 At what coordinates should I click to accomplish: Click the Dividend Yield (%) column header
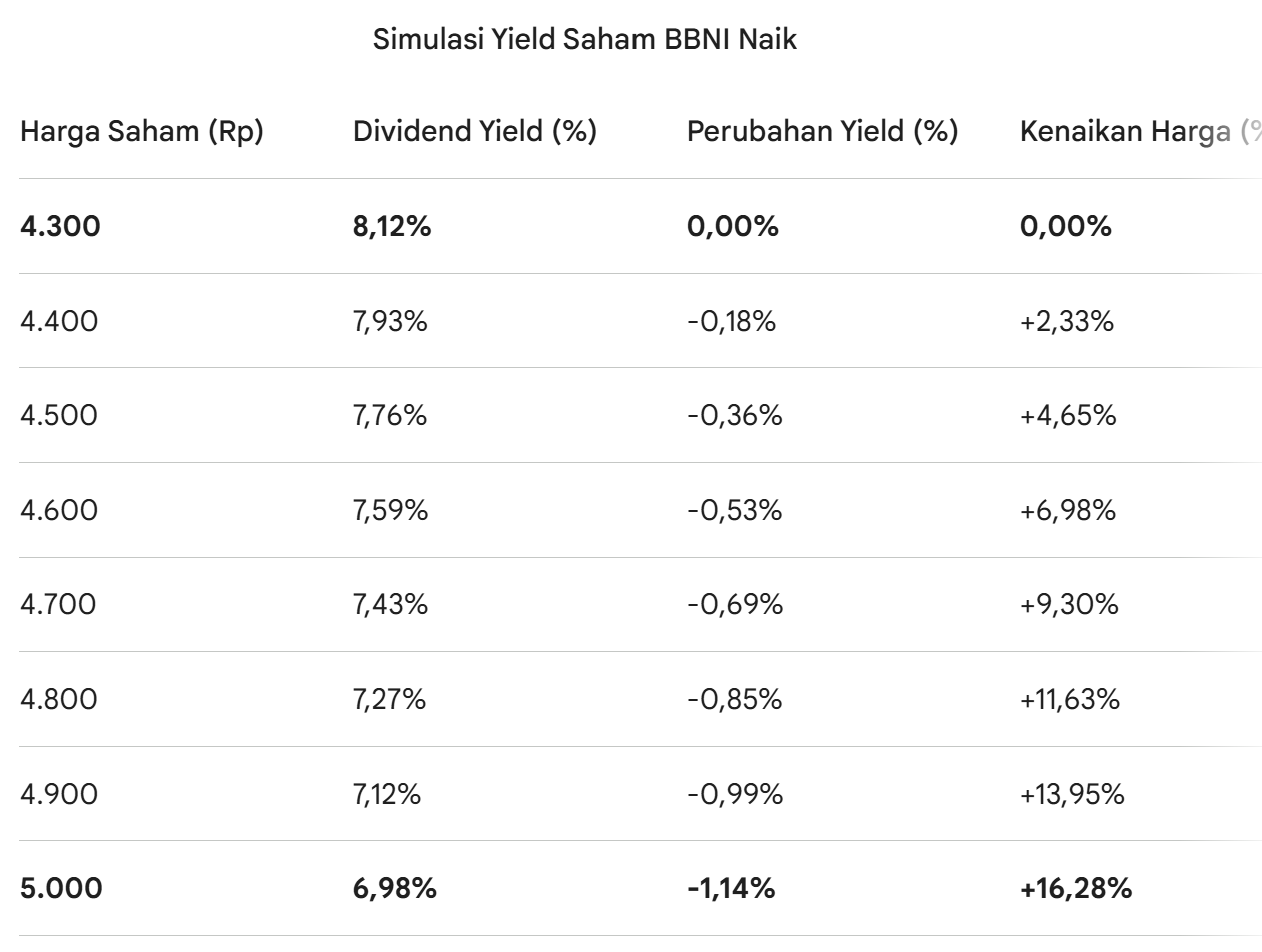[475, 132]
